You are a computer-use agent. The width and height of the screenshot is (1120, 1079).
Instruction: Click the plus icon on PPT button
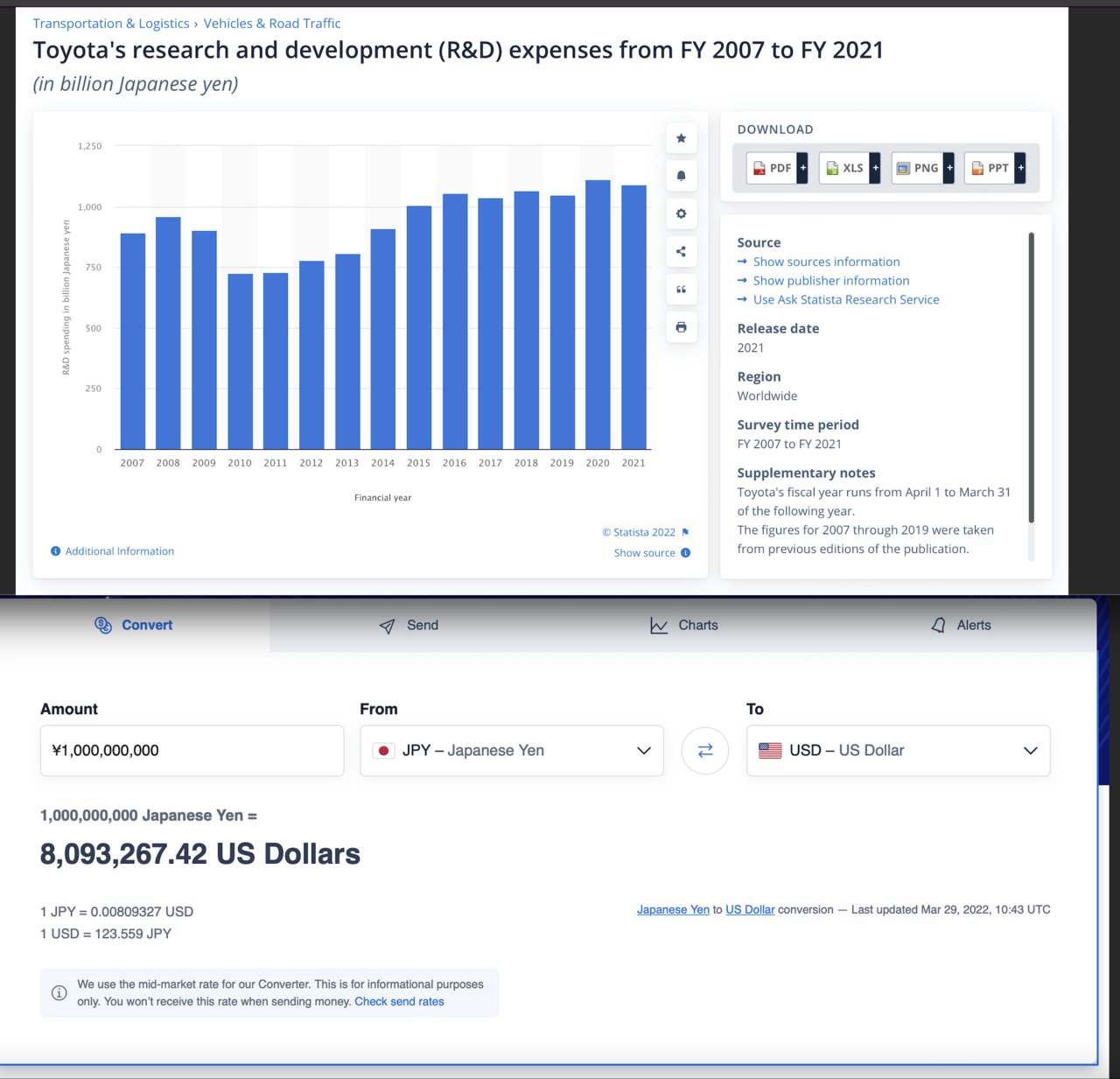[x=1020, y=168]
